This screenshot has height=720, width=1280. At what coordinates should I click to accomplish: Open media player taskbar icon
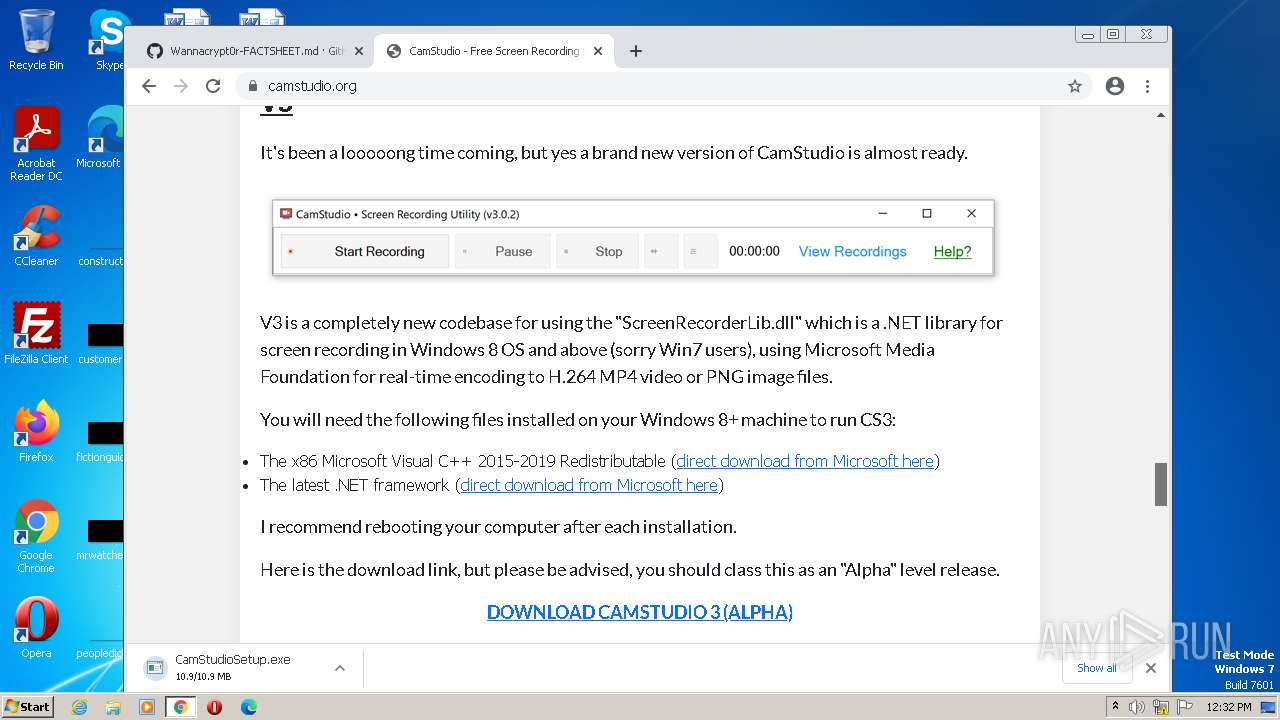click(147, 707)
